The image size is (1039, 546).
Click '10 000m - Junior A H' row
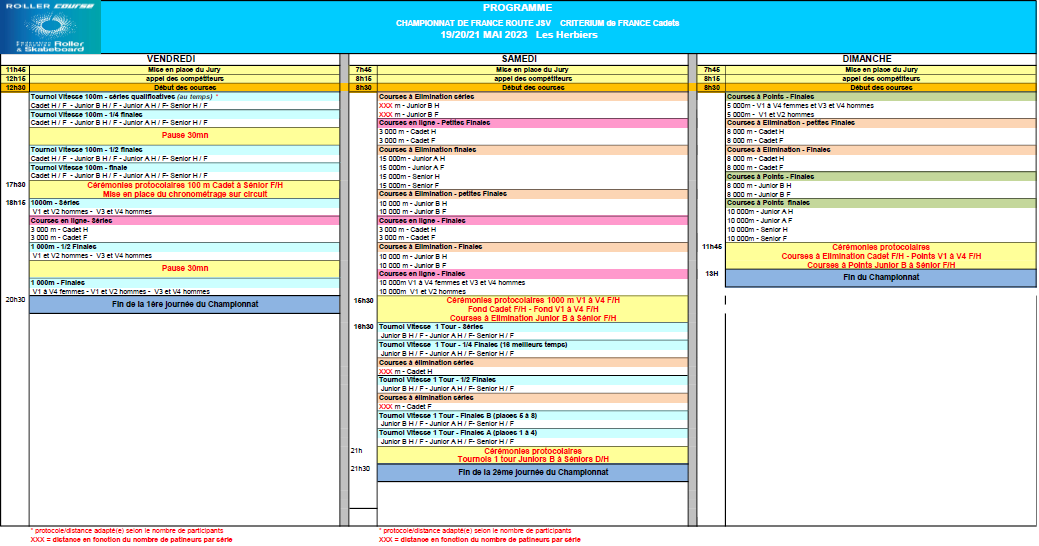coord(881,211)
